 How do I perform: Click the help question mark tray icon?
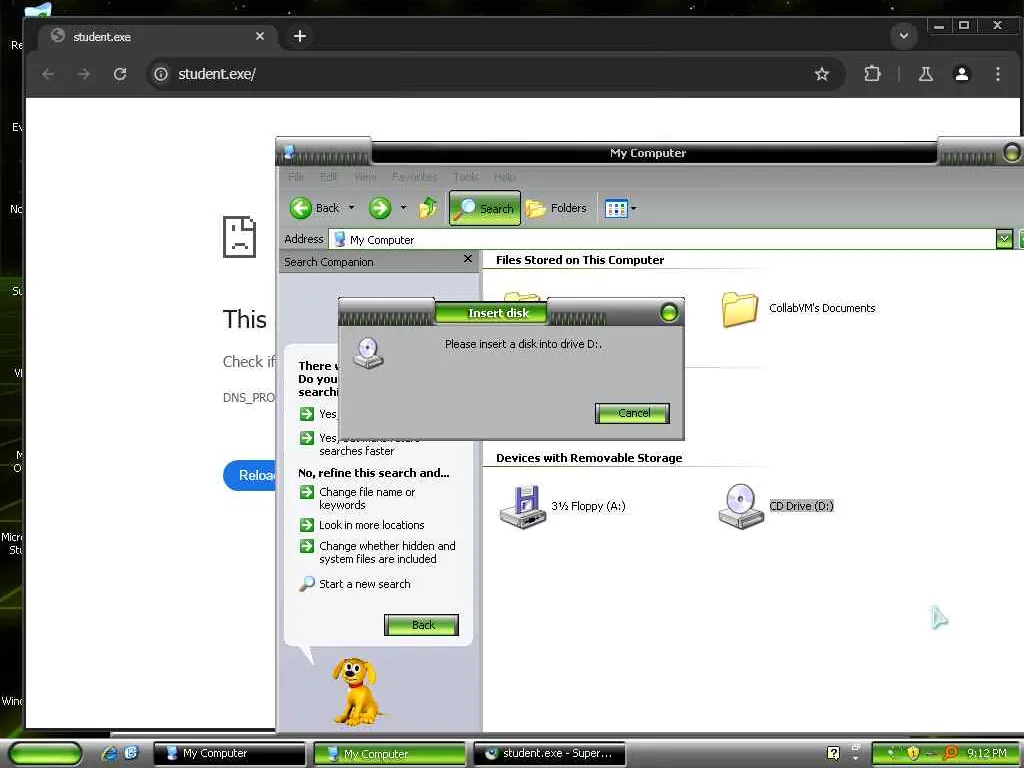tap(833, 753)
